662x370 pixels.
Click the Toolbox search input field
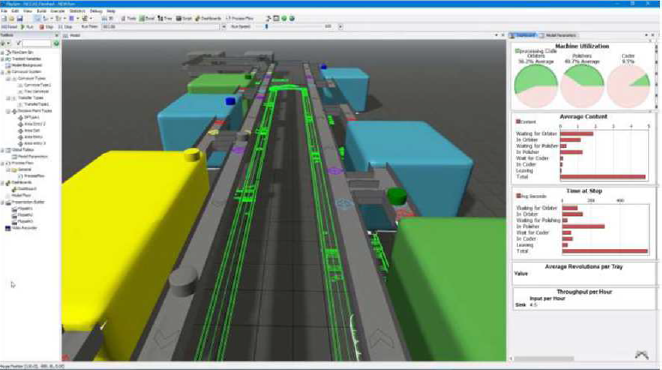[37, 43]
